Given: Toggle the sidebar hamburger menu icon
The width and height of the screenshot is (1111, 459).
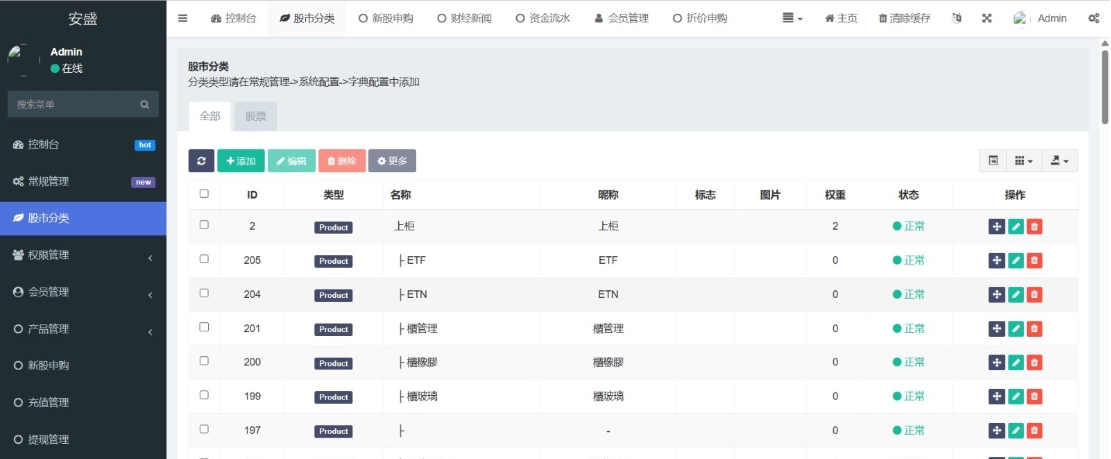Looking at the screenshot, I should coord(182,18).
